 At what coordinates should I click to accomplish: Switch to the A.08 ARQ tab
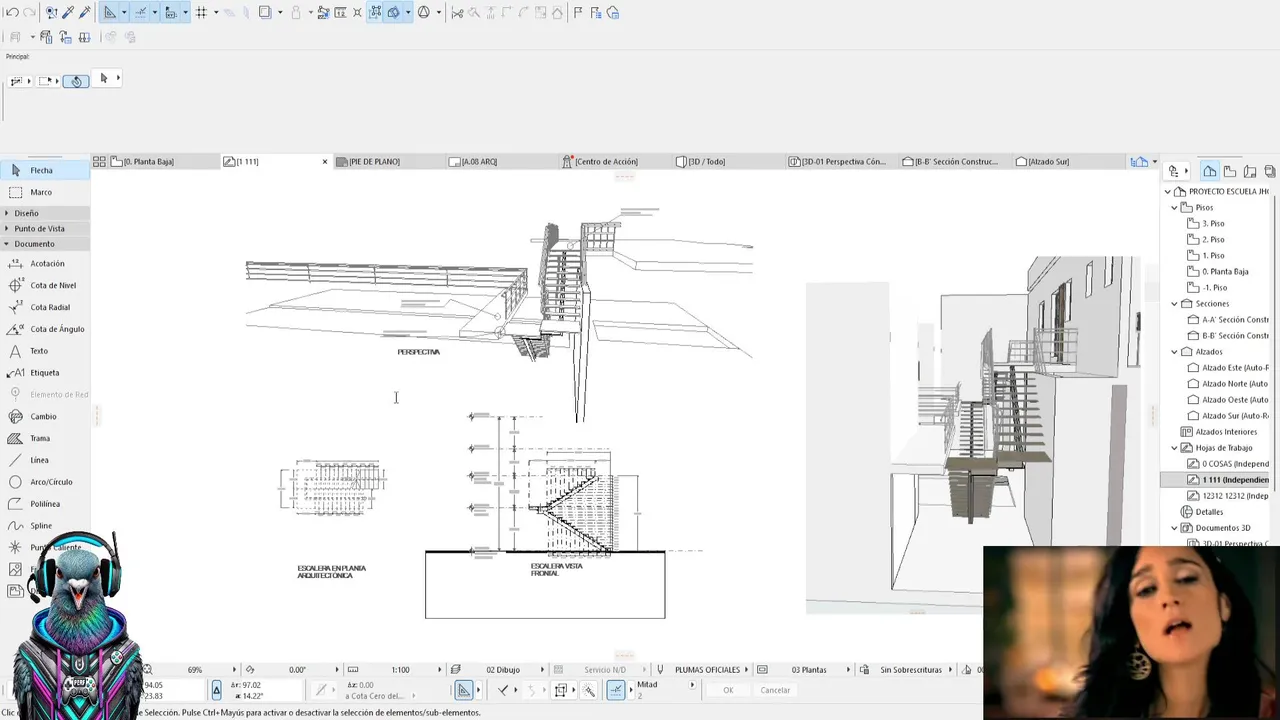pyautogui.click(x=502, y=161)
